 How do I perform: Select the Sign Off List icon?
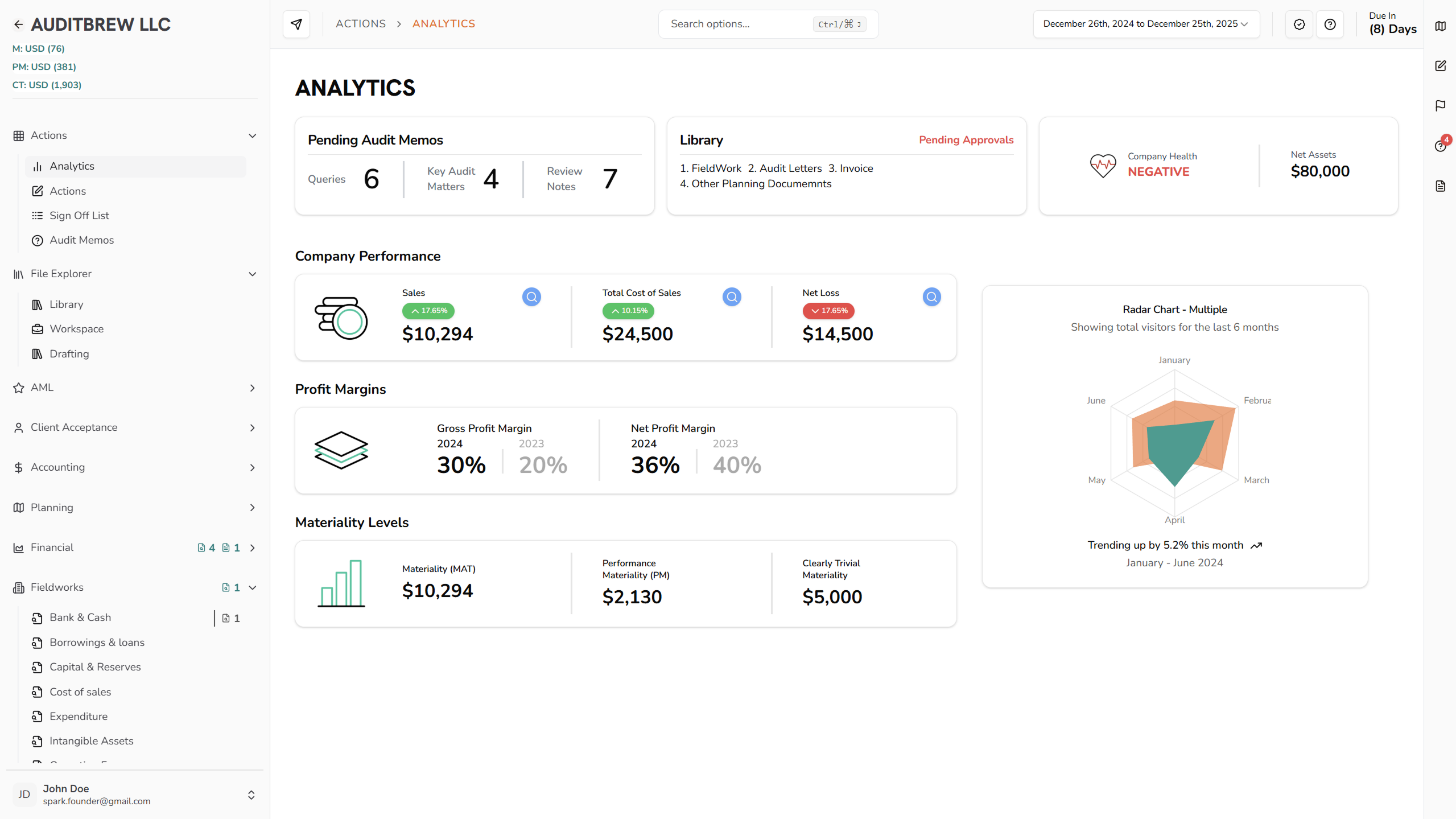(x=38, y=215)
